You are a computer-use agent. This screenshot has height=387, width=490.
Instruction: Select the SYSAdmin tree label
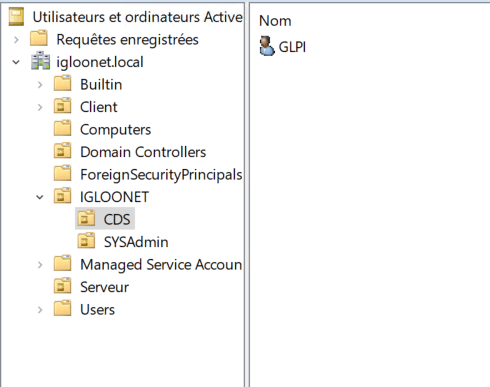point(136,242)
